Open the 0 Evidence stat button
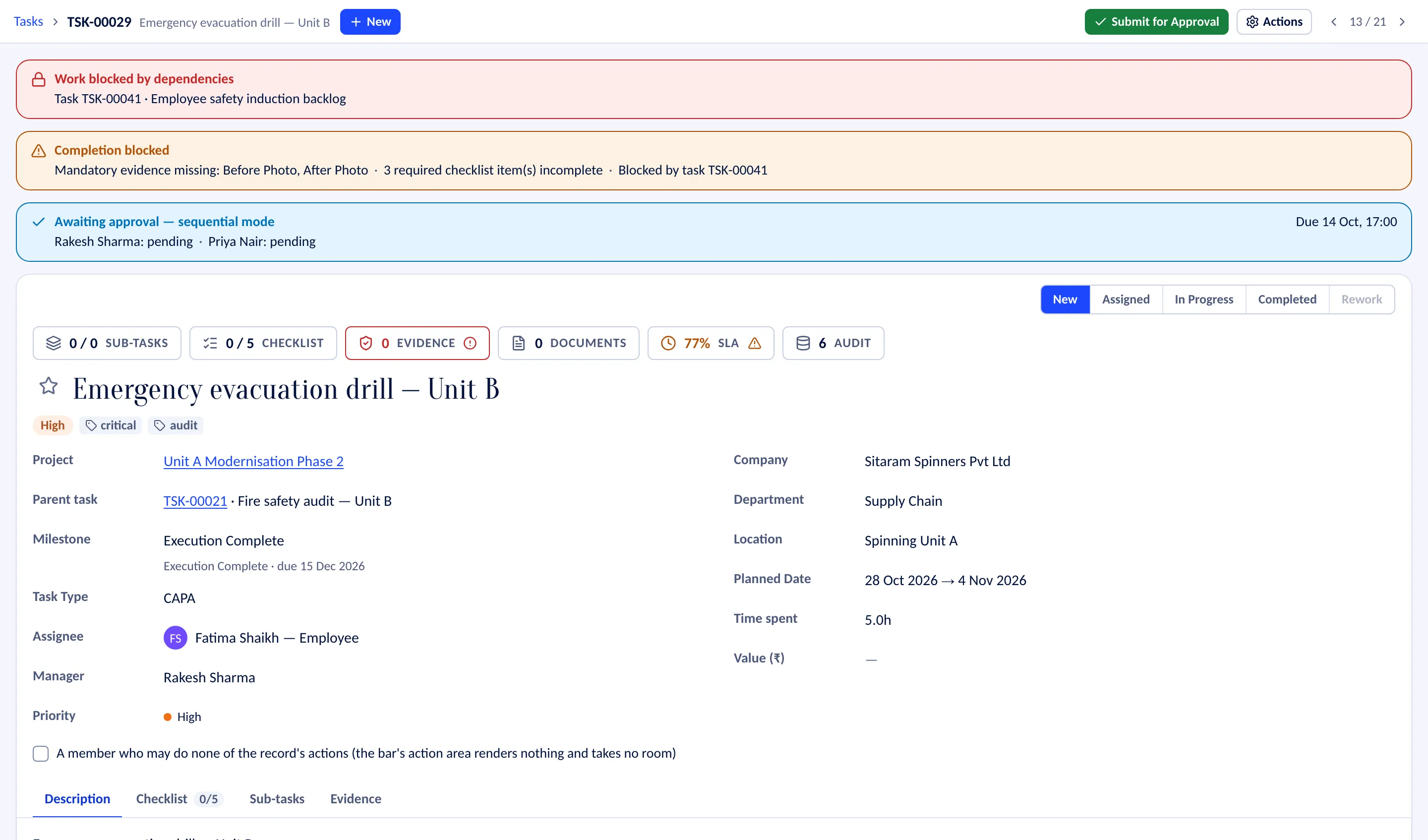This screenshot has height=840, width=1428. click(x=417, y=343)
